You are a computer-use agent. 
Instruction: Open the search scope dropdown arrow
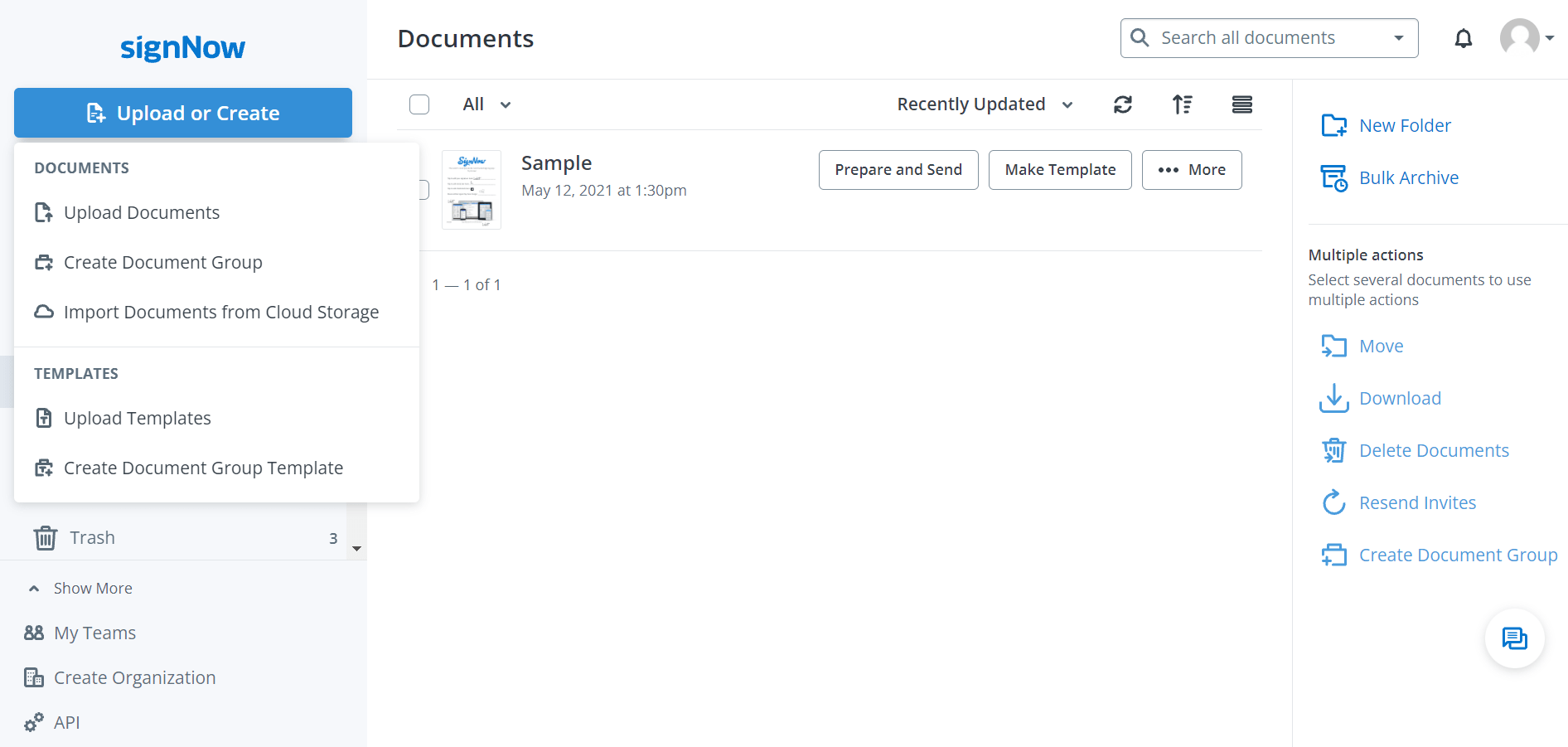click(1398, 37)
